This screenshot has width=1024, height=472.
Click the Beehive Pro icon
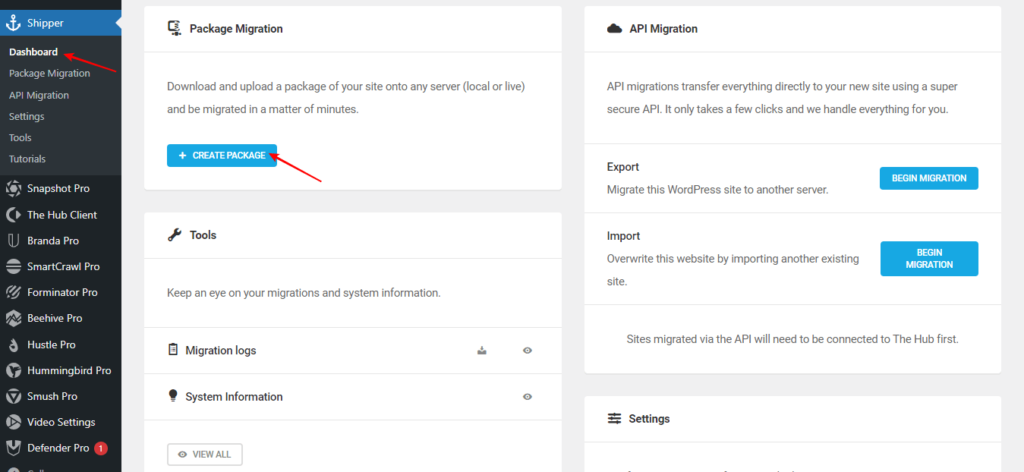13,319
